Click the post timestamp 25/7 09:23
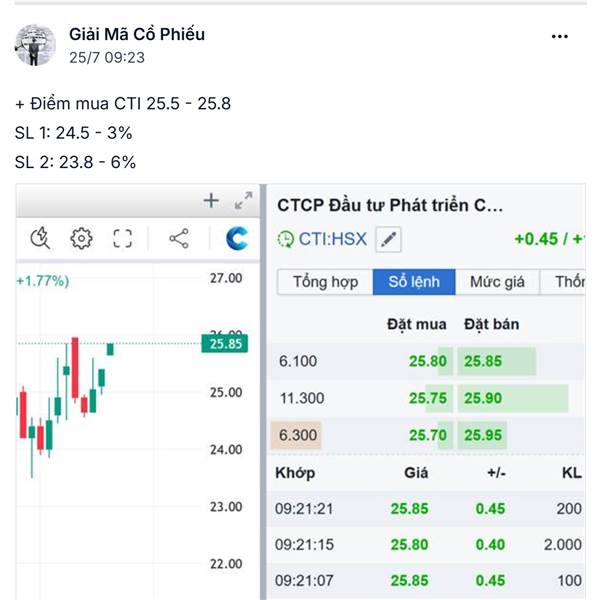The height and width of the screenshot is (600, 600). [x=107, y=58]
